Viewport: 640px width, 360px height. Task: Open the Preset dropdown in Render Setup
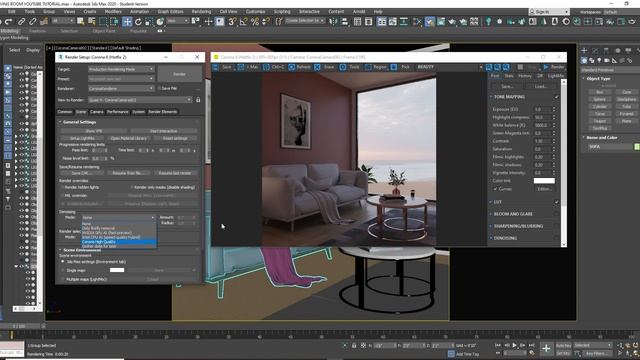(x=121, y=79)
